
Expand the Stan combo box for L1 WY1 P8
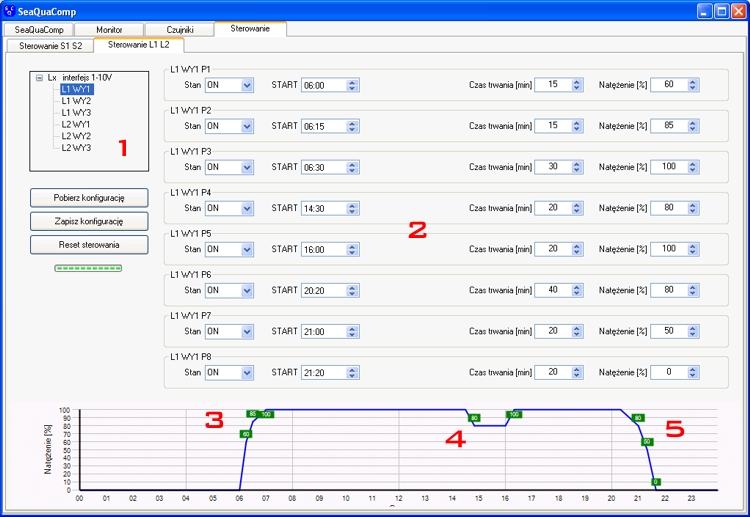[x=246, y=372]
